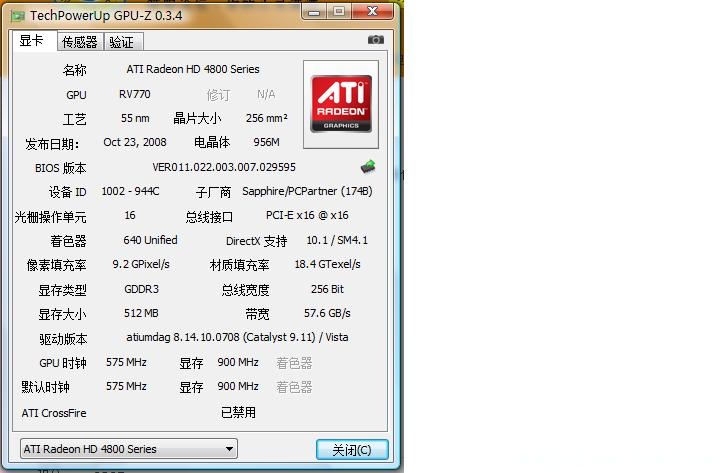
Task: Click the BIOS save chip icon
Action: point(368,167)
